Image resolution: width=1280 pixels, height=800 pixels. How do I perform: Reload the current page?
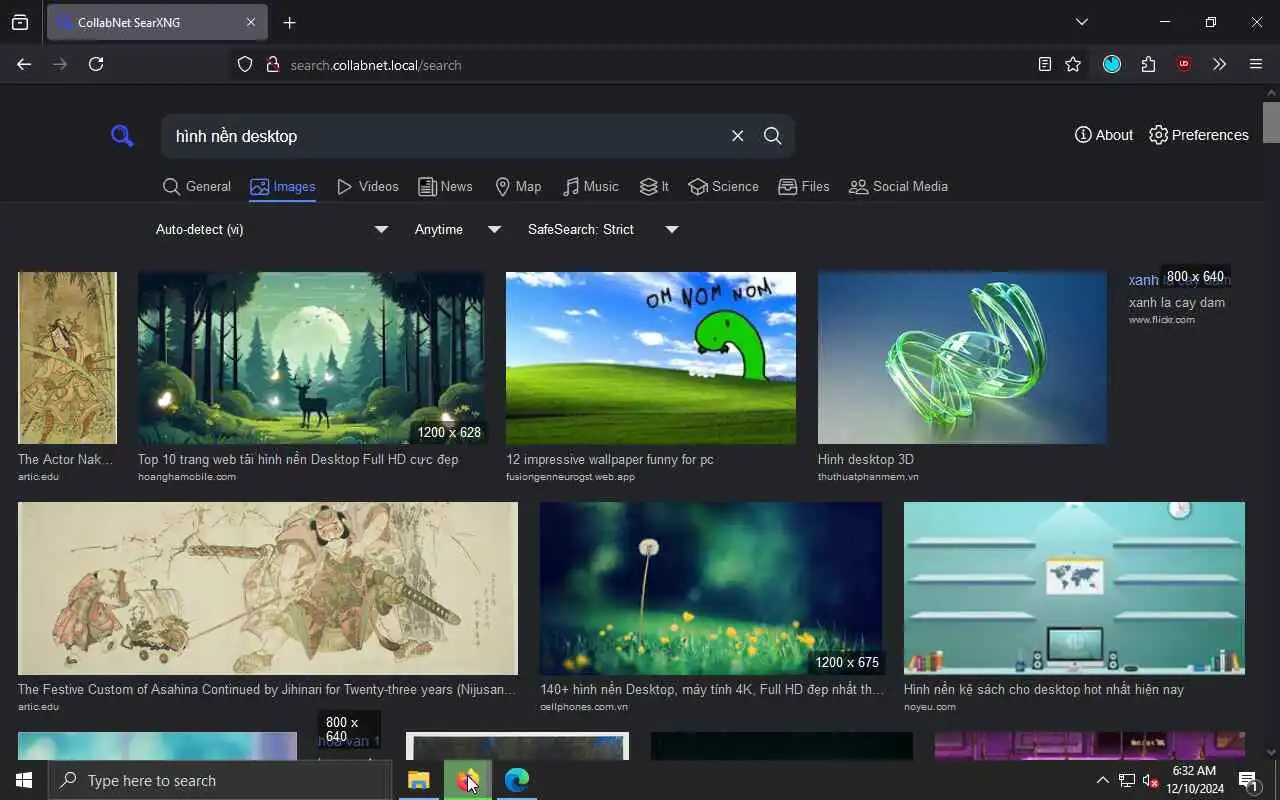96,64
